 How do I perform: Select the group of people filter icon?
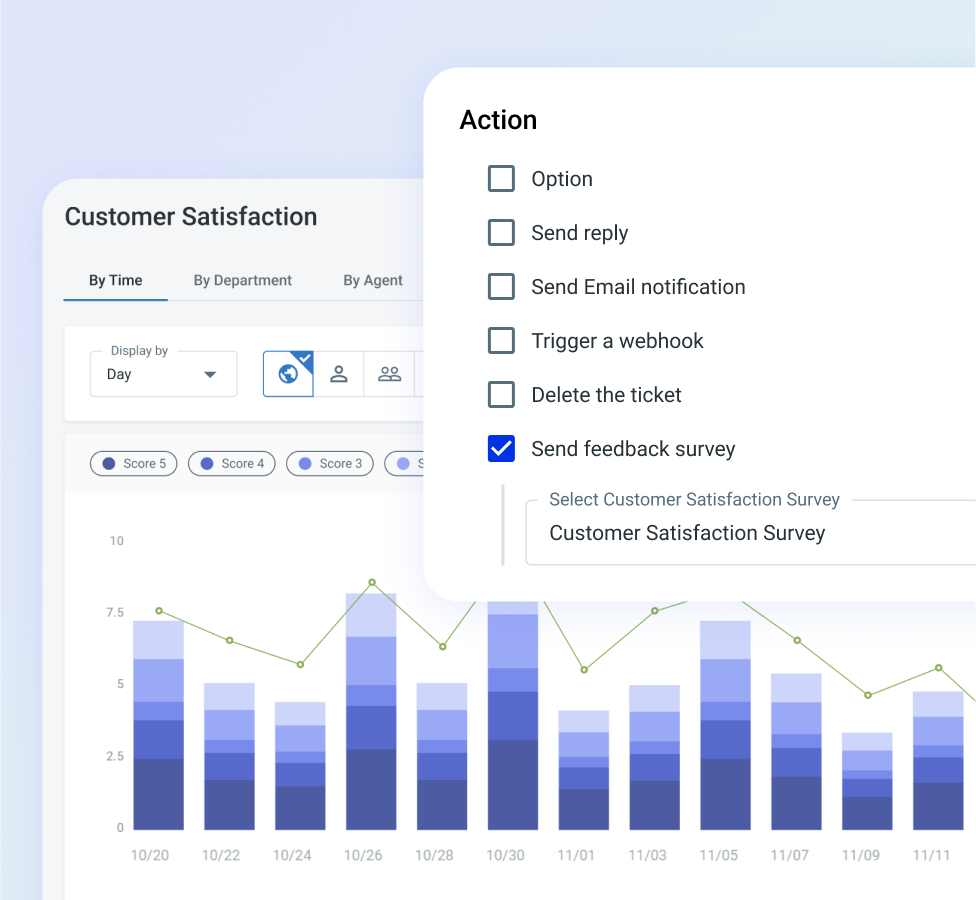390,374
